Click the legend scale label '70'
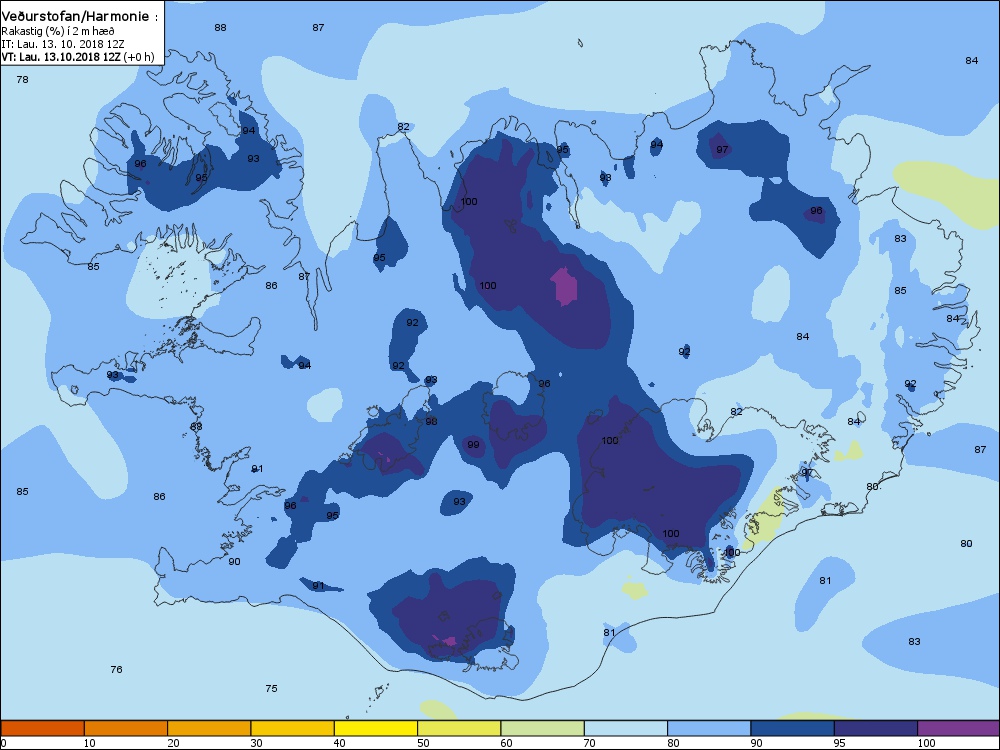The height and width of the screenshot is (750, 1000). [589, 743]
